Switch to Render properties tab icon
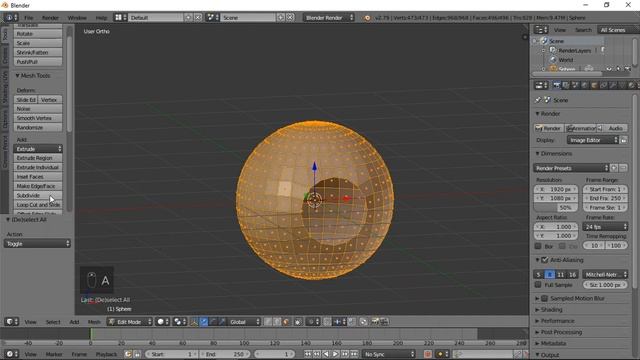Image resolution: width=640 pixels, height=360 pixels. click(556, 85)
